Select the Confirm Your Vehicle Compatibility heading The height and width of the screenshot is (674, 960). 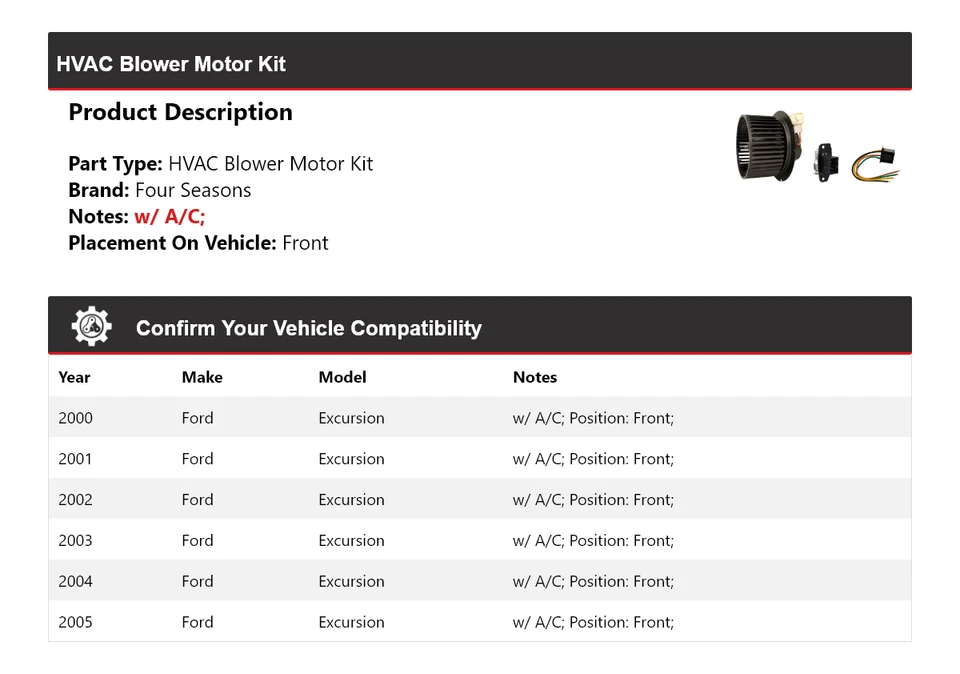click(308, 328)
